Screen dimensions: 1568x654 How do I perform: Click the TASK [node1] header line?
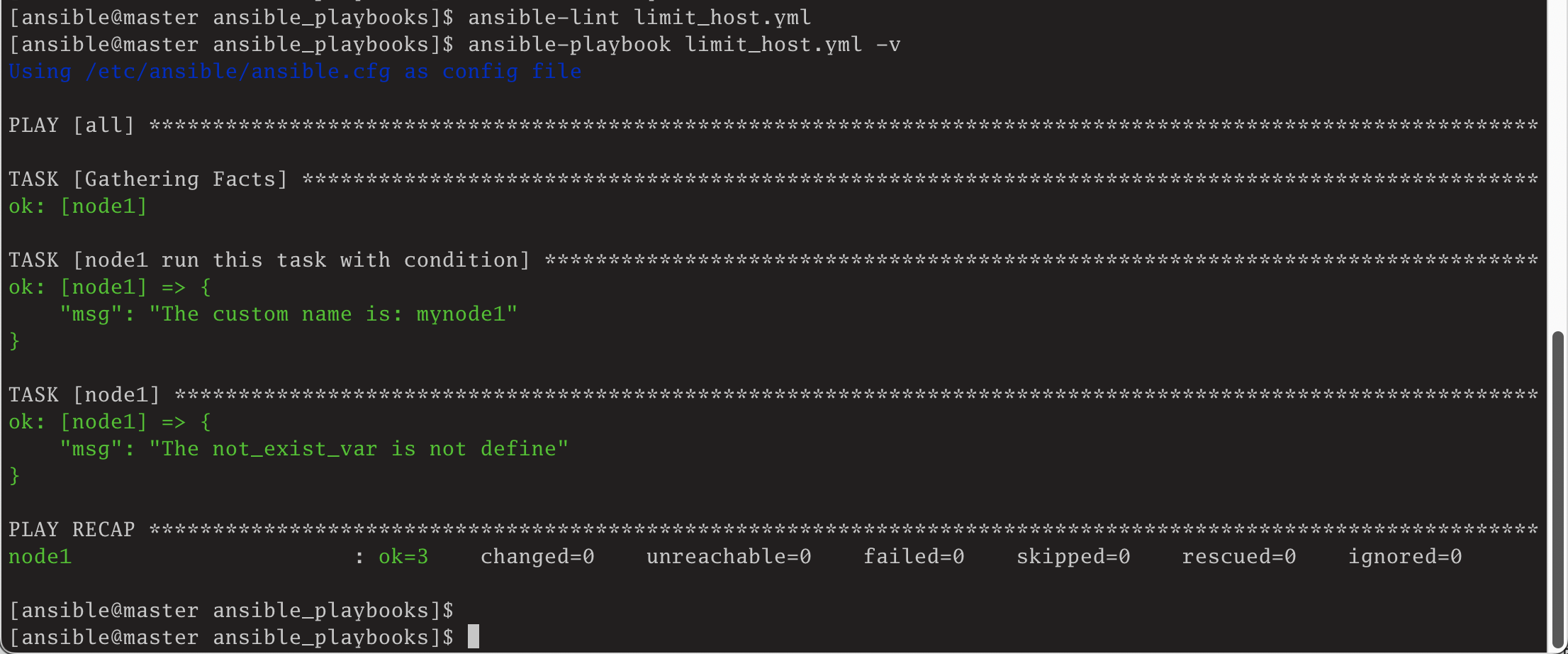pyautogui.click(x=773, y=395)
